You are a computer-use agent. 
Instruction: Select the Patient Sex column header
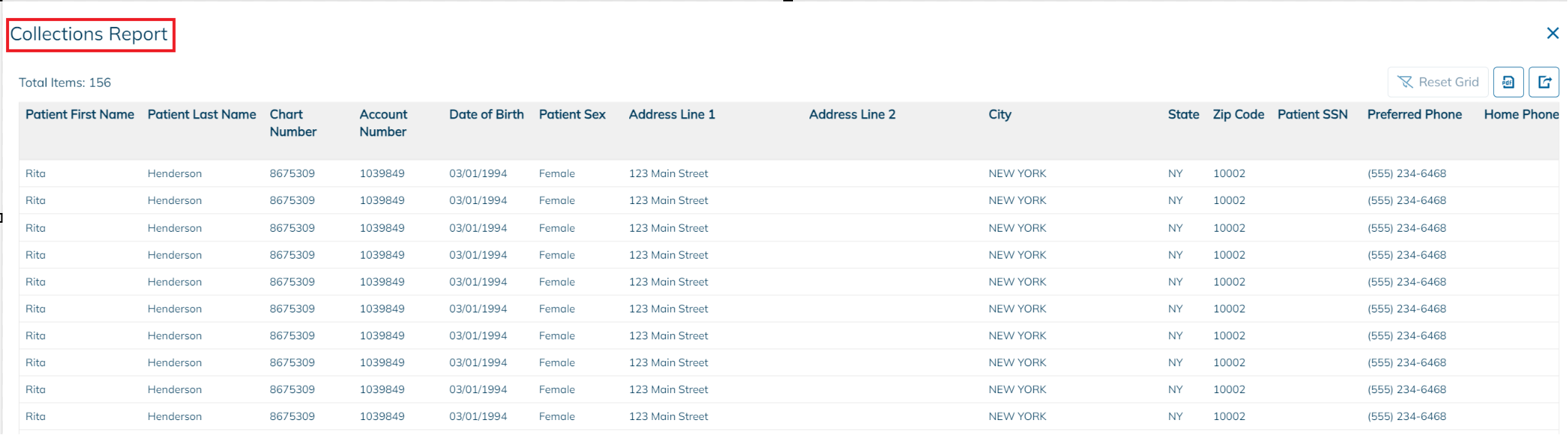click(572, 114)
